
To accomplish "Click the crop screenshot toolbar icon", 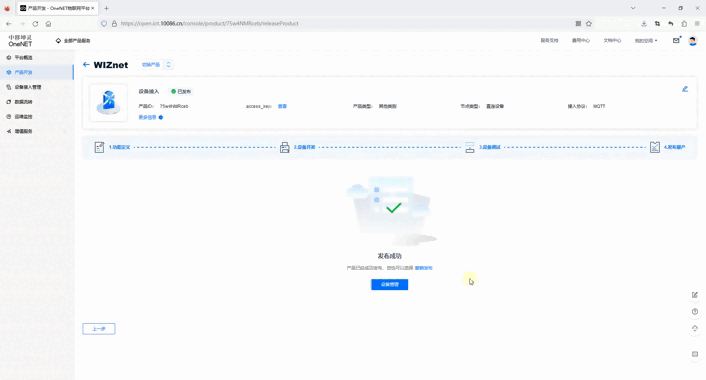I will (657, 23).
